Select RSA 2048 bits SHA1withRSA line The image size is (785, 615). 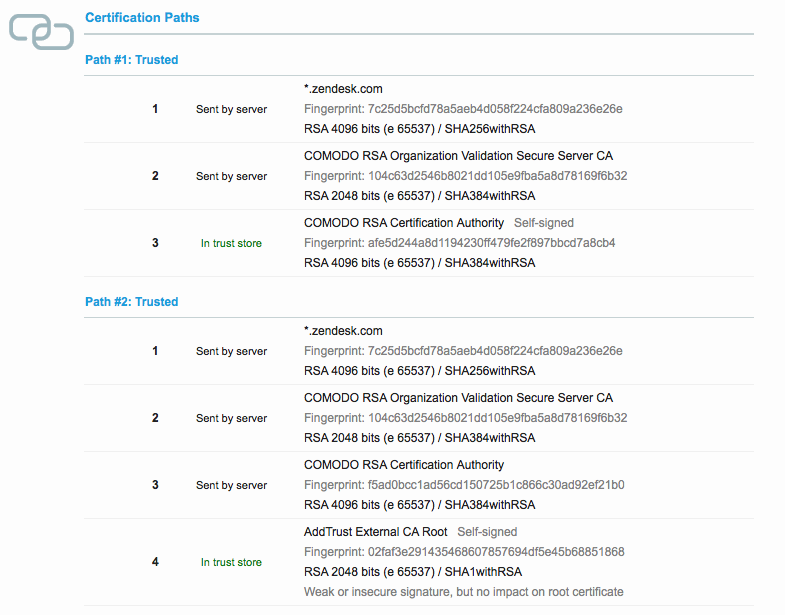click(x=413, y=572)
